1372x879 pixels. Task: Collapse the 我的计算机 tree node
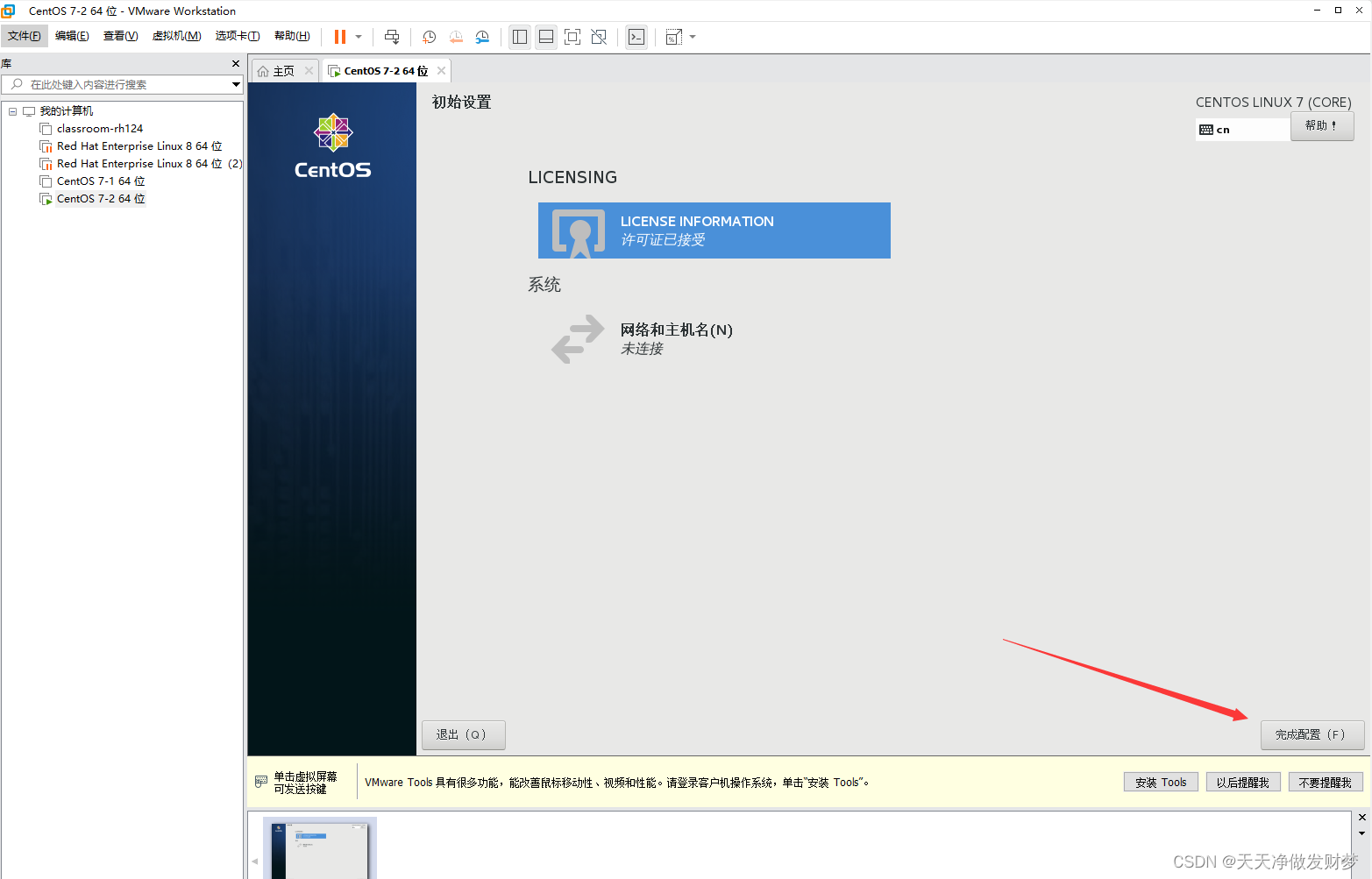click(x=12, y=111)
